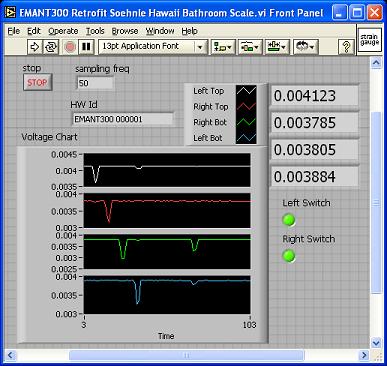Click the 0.003805 value indicator
Image resolution: width=387 pixels, height=366 pixels.
tap(314, 149)
